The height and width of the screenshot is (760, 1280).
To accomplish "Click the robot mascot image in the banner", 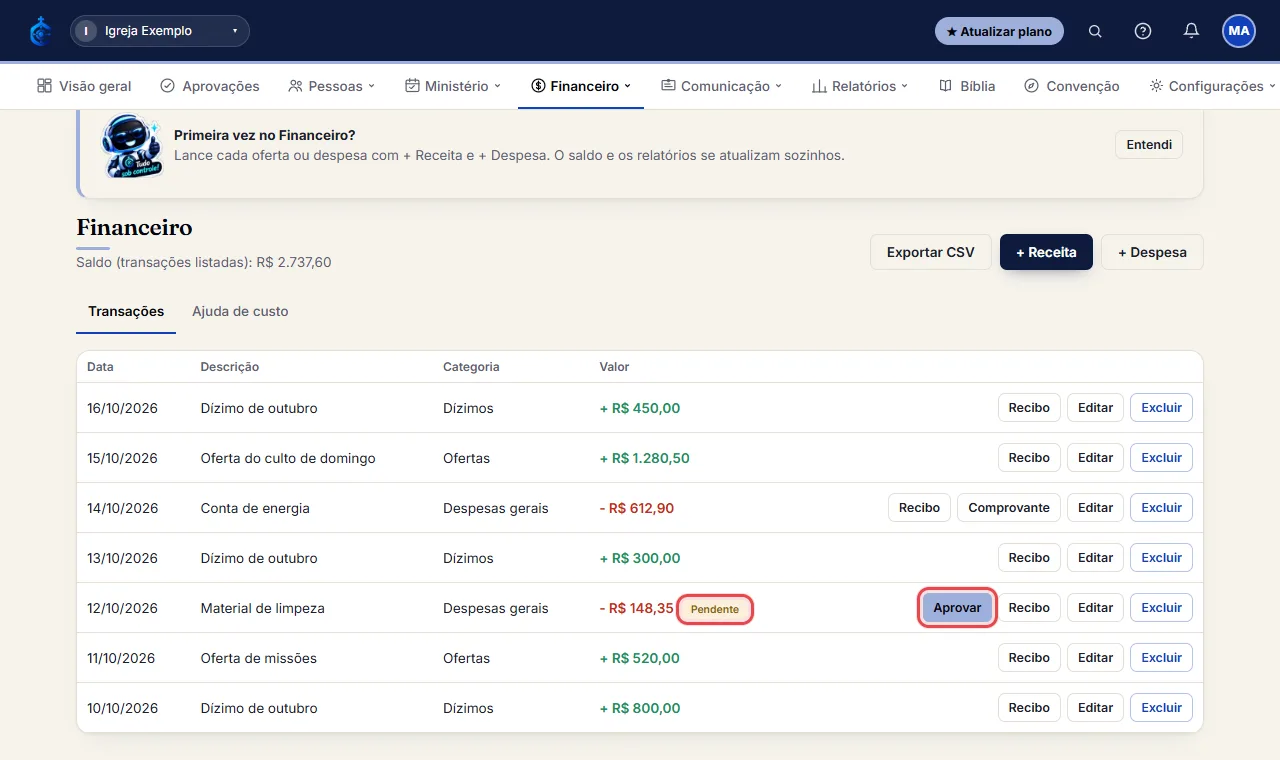I will 132,146.
